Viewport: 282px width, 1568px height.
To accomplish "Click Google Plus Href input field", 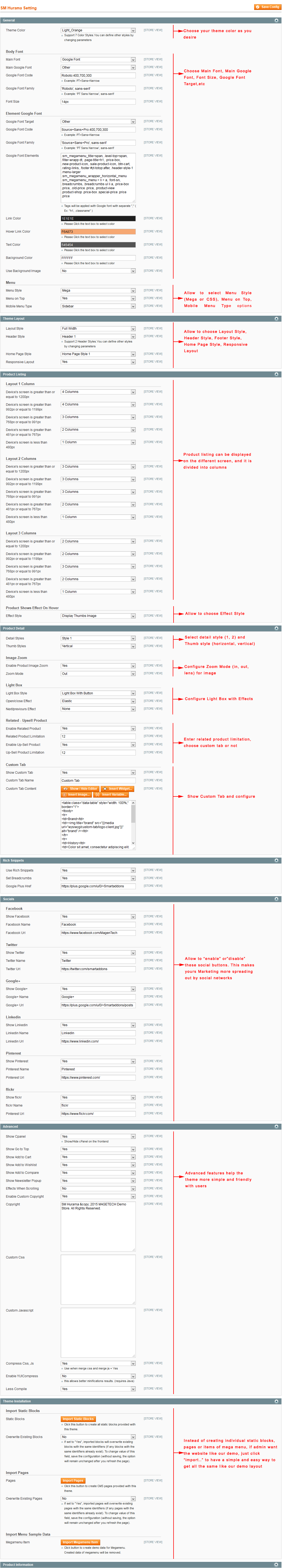I will coord(98,886).
